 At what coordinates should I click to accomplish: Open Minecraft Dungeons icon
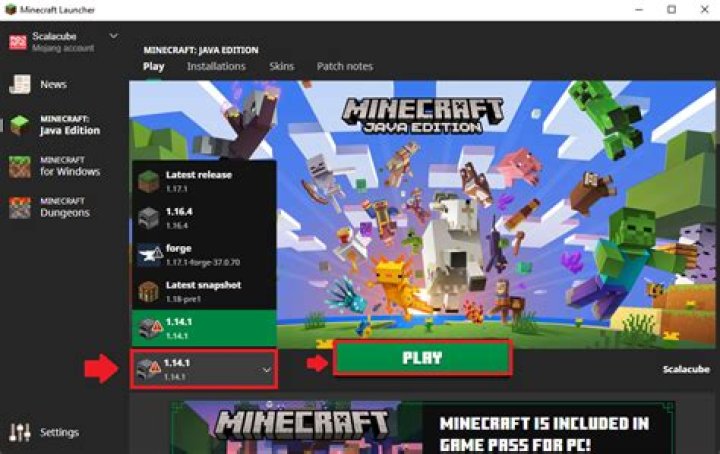(20, 207)
